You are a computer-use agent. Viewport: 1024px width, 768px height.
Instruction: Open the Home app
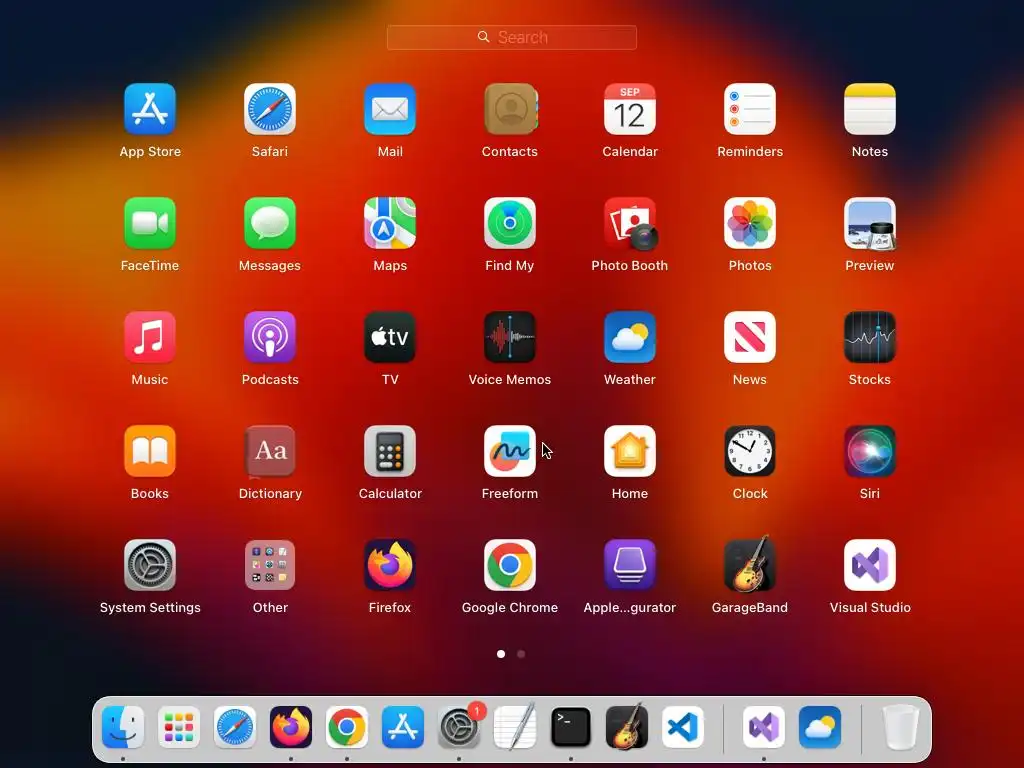click(x=630, y=451)
